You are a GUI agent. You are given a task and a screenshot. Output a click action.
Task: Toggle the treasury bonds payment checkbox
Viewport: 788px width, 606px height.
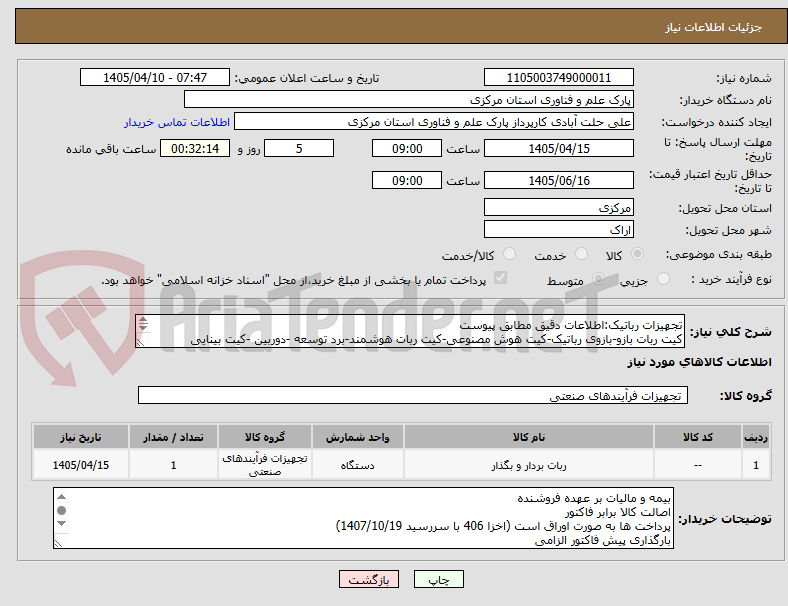coord(501,278)
